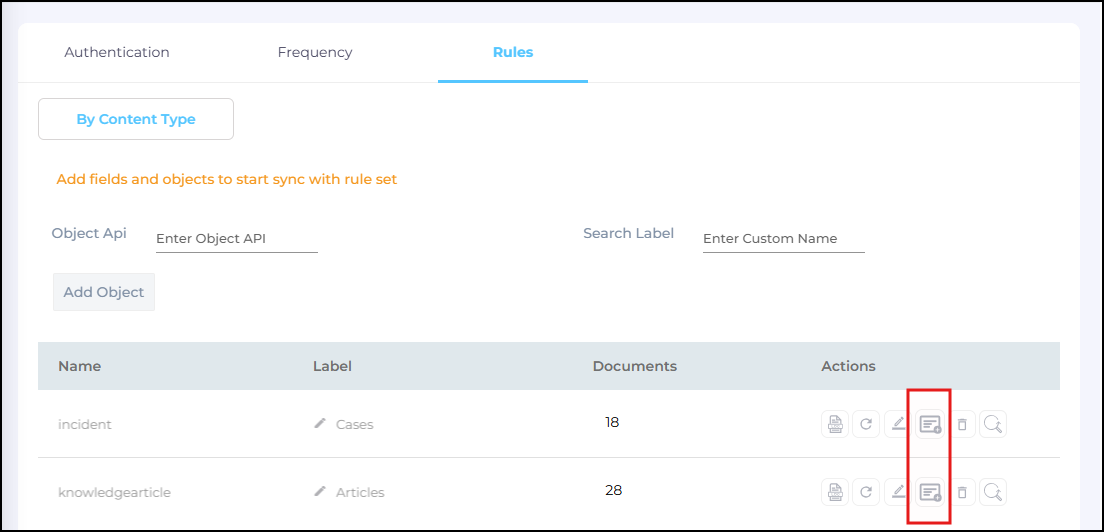Select the Rules tab
The height and width of the screenshot is (532, 1104).
(x=513, y=52)
